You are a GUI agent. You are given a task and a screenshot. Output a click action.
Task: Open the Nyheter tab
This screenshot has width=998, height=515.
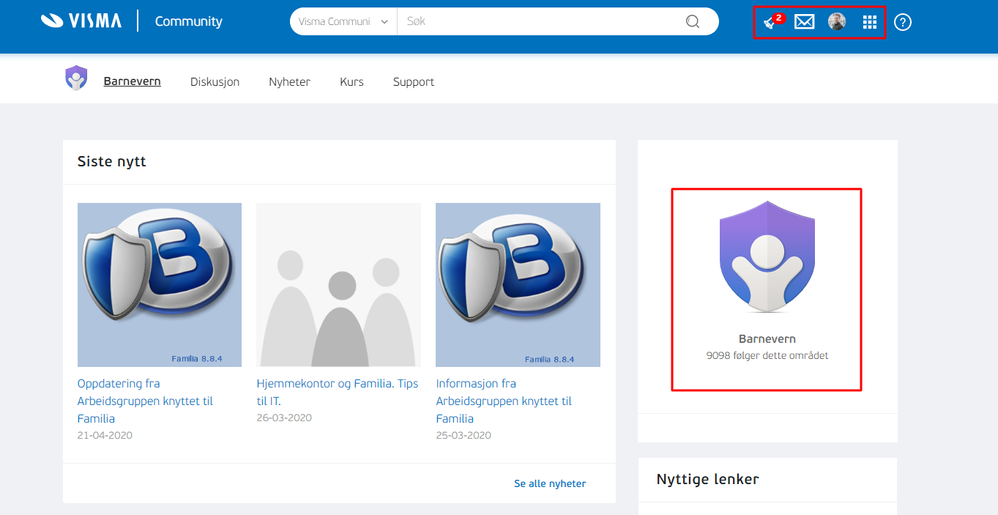290,82
